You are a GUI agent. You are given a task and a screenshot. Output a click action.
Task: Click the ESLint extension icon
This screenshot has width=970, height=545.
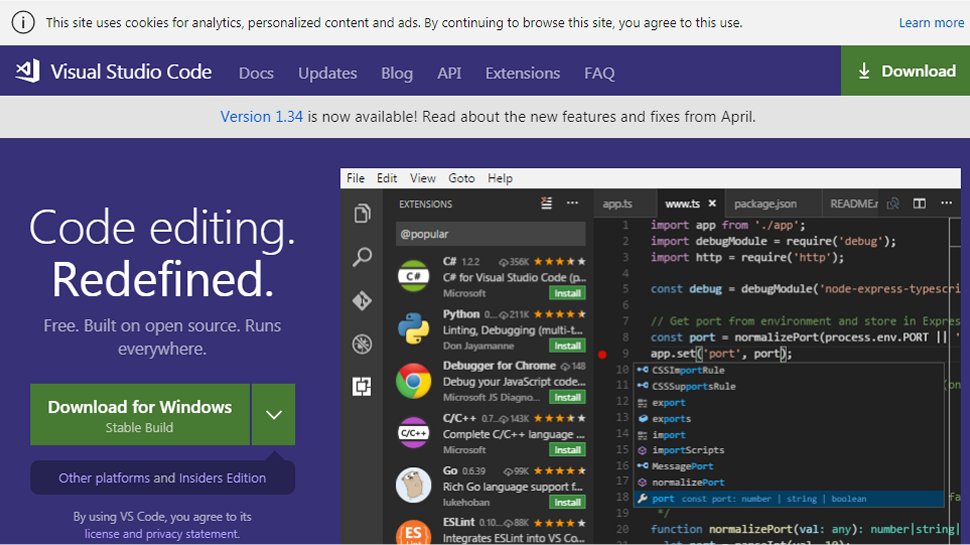(x=413, y=533)
